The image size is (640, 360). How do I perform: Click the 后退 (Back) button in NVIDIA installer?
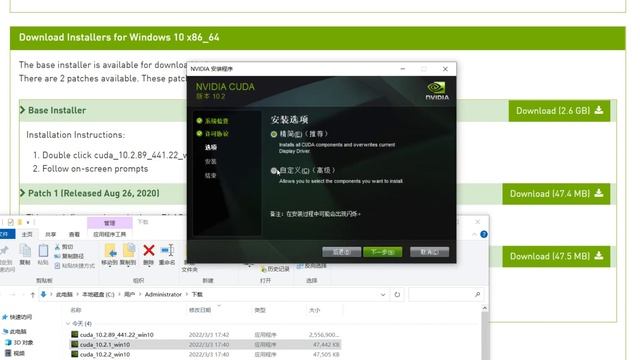pyautogui.click(x=341, y=252)
